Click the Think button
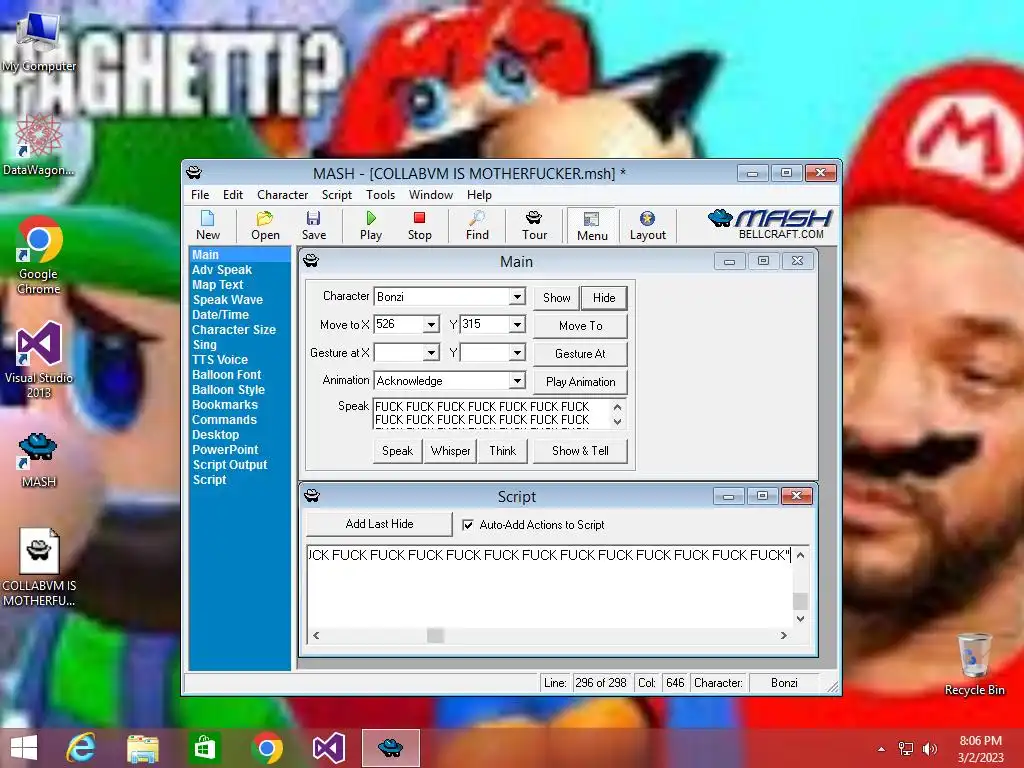The width and height of the screenshot is (1024, 768). (503, 451)
